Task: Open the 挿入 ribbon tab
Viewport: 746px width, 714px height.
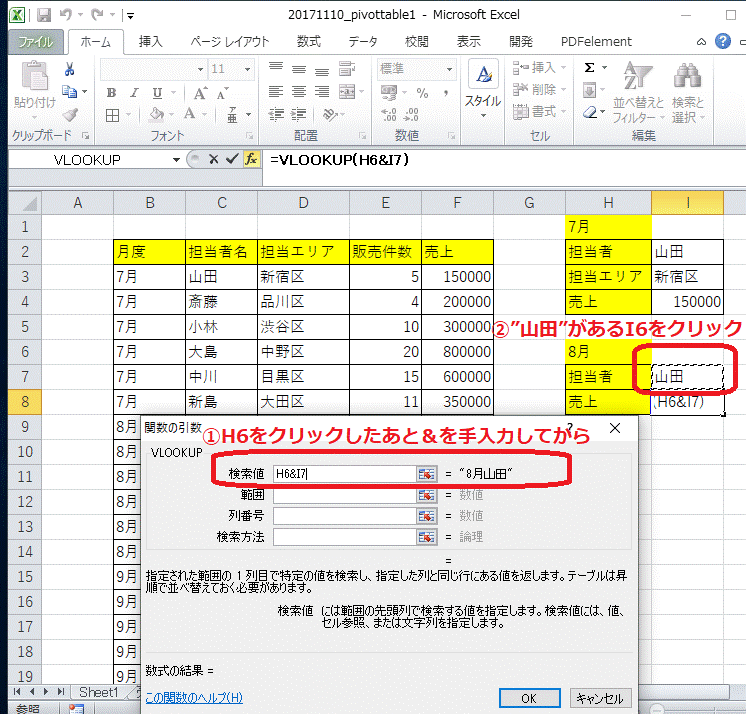Action: pyautogui.click(x=150, y=41)
